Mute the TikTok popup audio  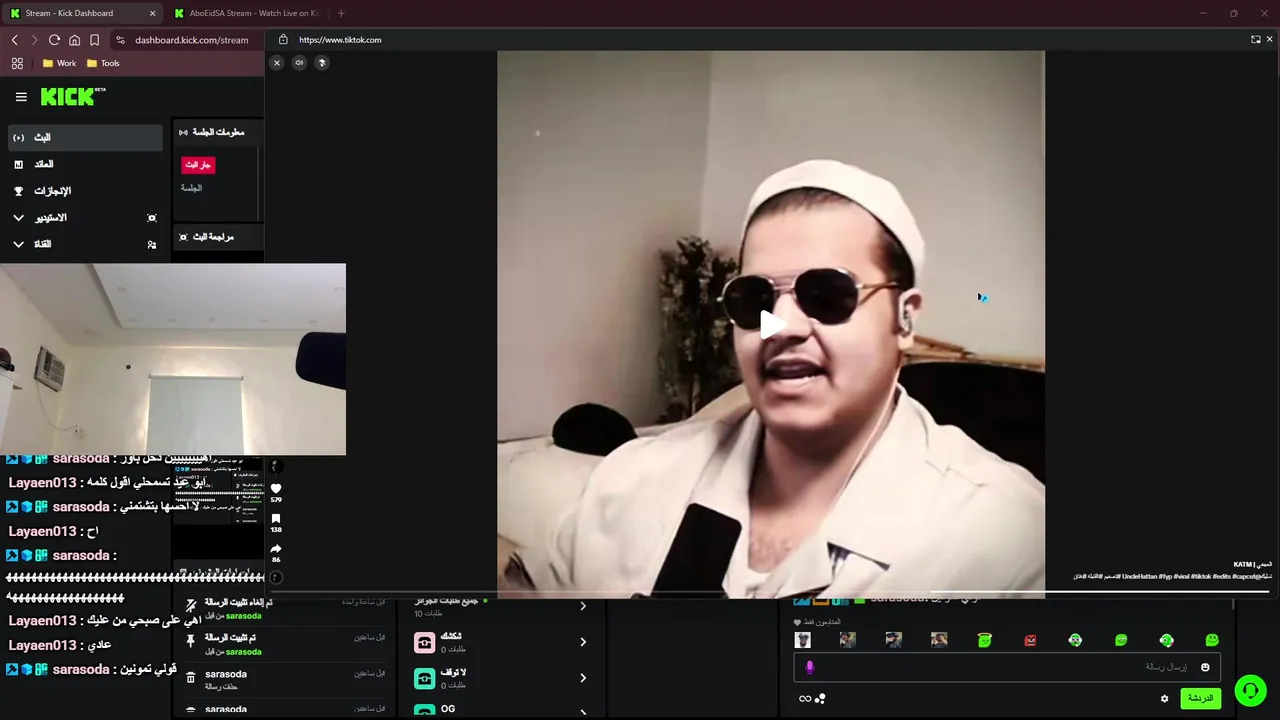click(299, 63)
